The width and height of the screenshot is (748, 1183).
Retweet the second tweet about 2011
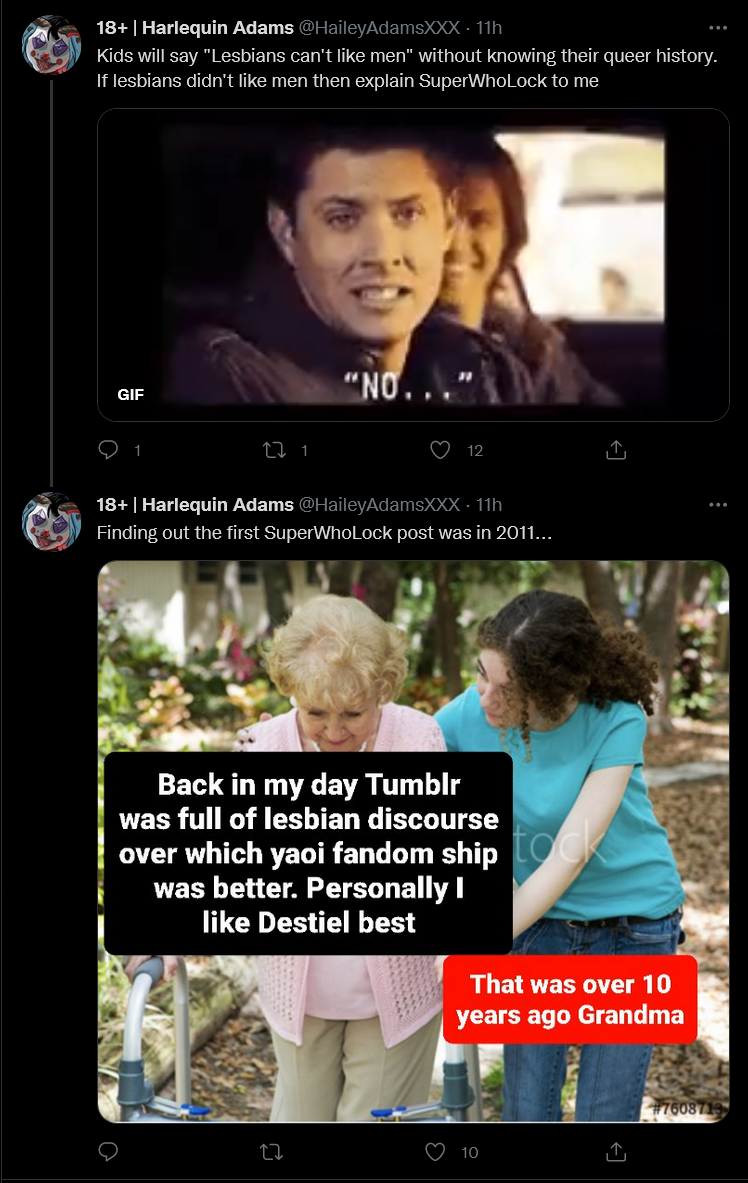tap(272, 1152)
